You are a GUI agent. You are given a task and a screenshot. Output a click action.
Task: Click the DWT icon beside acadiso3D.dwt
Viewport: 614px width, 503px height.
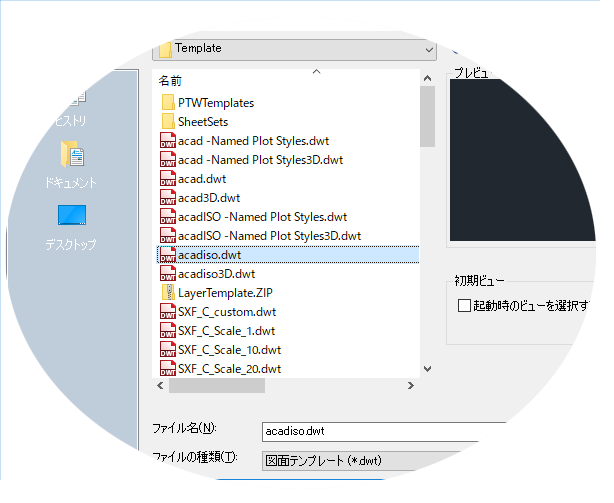(x=168, y=274)
